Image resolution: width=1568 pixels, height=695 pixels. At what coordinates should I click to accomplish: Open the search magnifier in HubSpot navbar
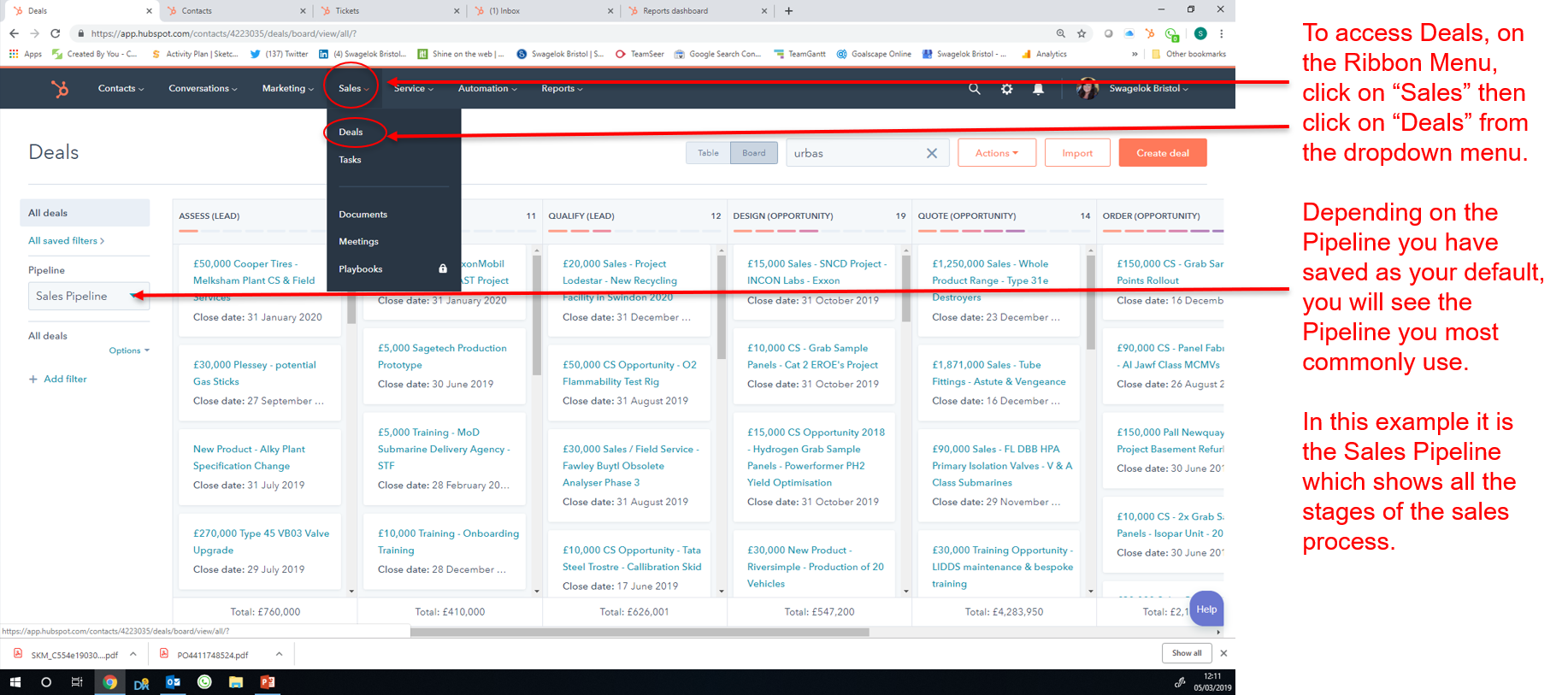tap(974, 89)
